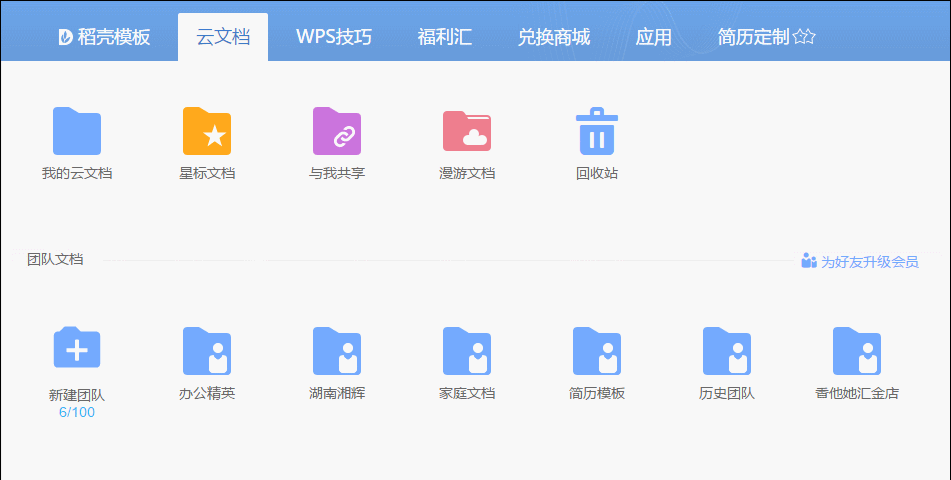Viewport: 951px width, 480px height.
Task: Click the 漫游文档 label text
Action: coord(467,174)
